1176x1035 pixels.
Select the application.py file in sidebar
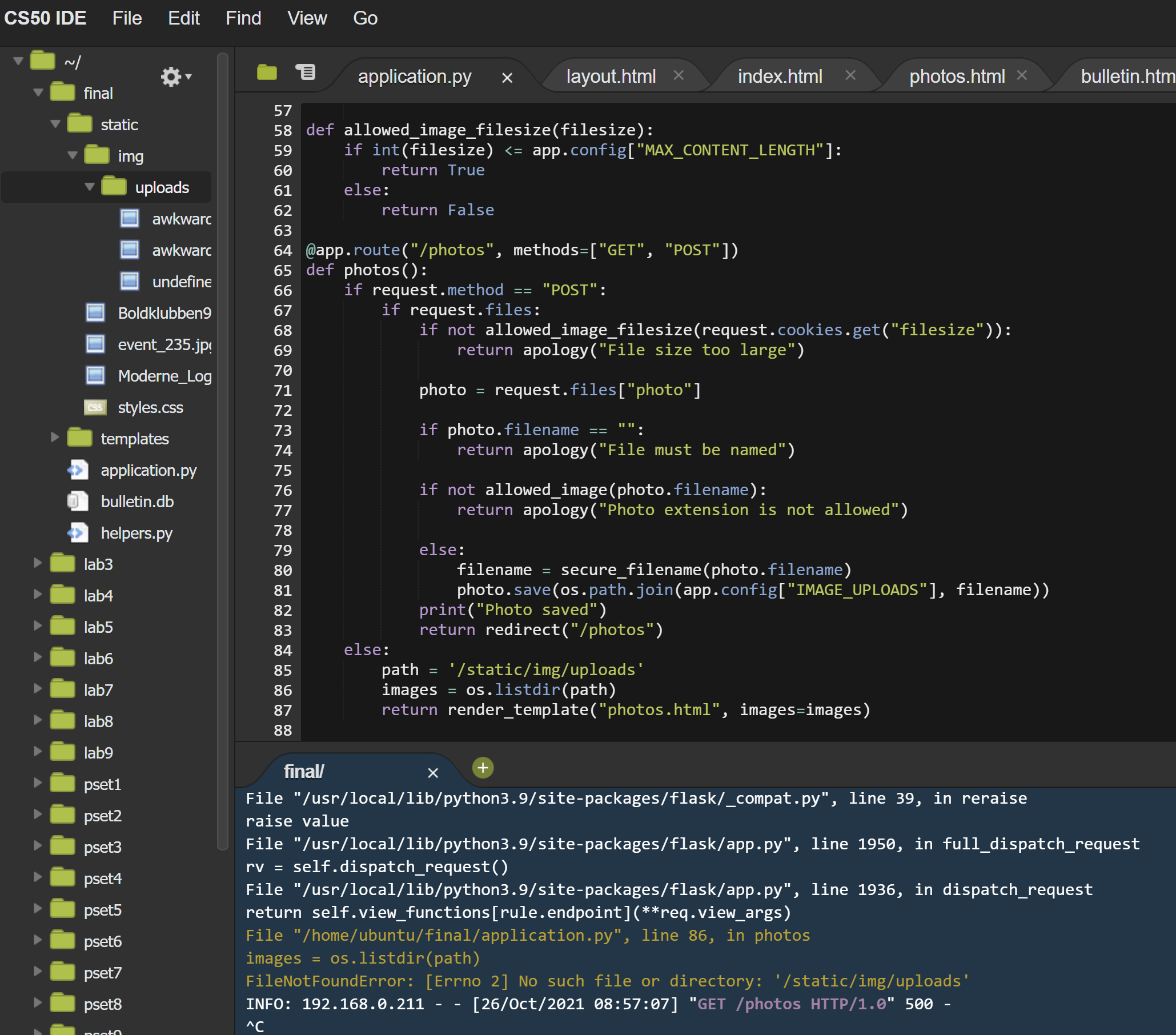[148, 469]
